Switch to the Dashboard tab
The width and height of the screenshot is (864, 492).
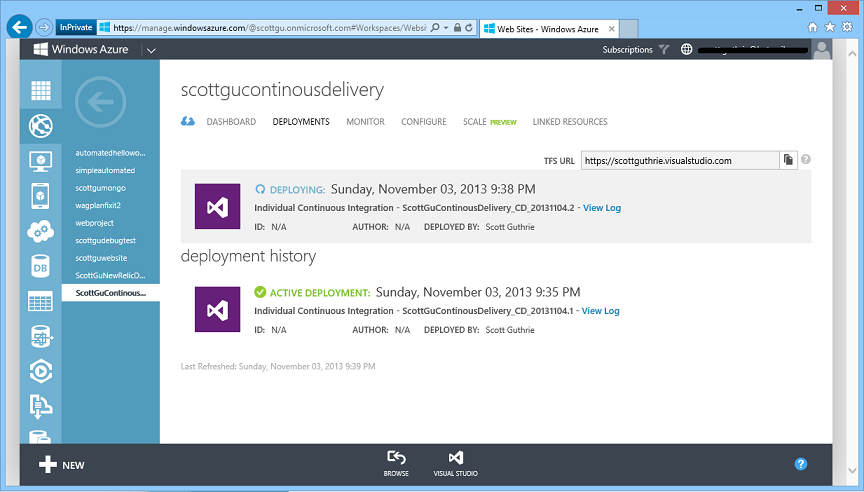pos(231,122)
